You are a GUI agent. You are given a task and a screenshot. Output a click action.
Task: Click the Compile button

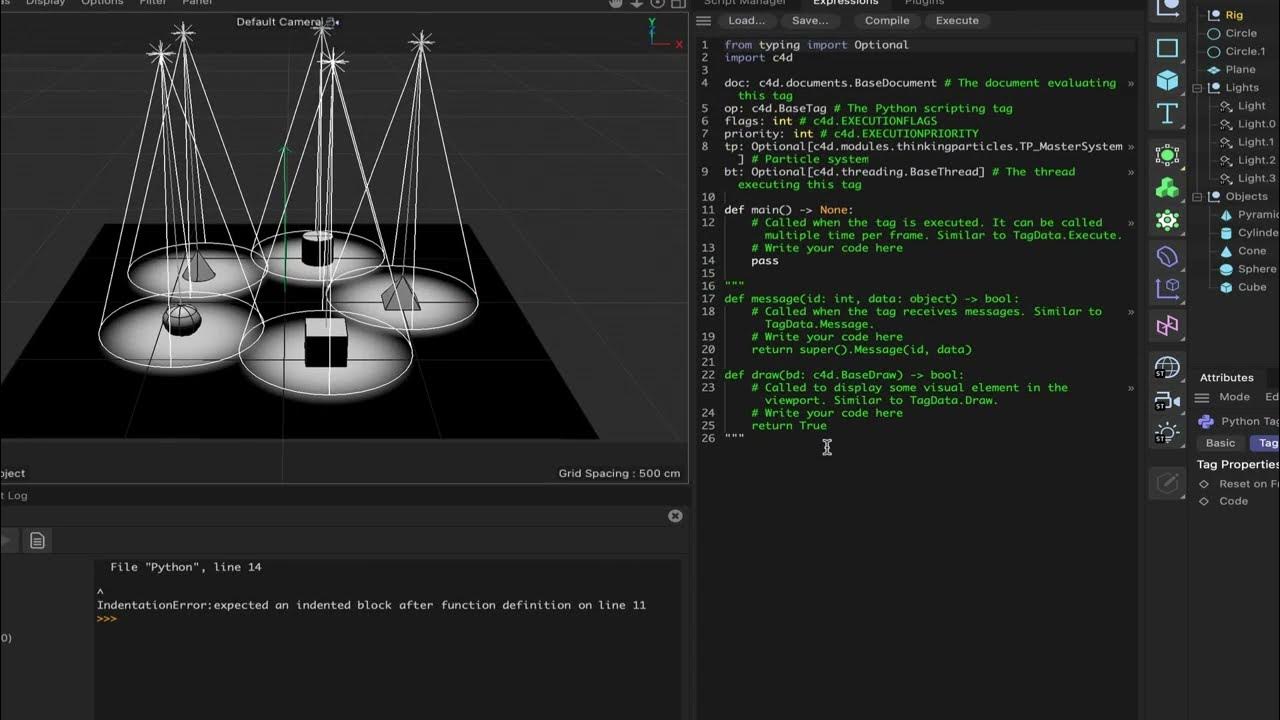887,20
